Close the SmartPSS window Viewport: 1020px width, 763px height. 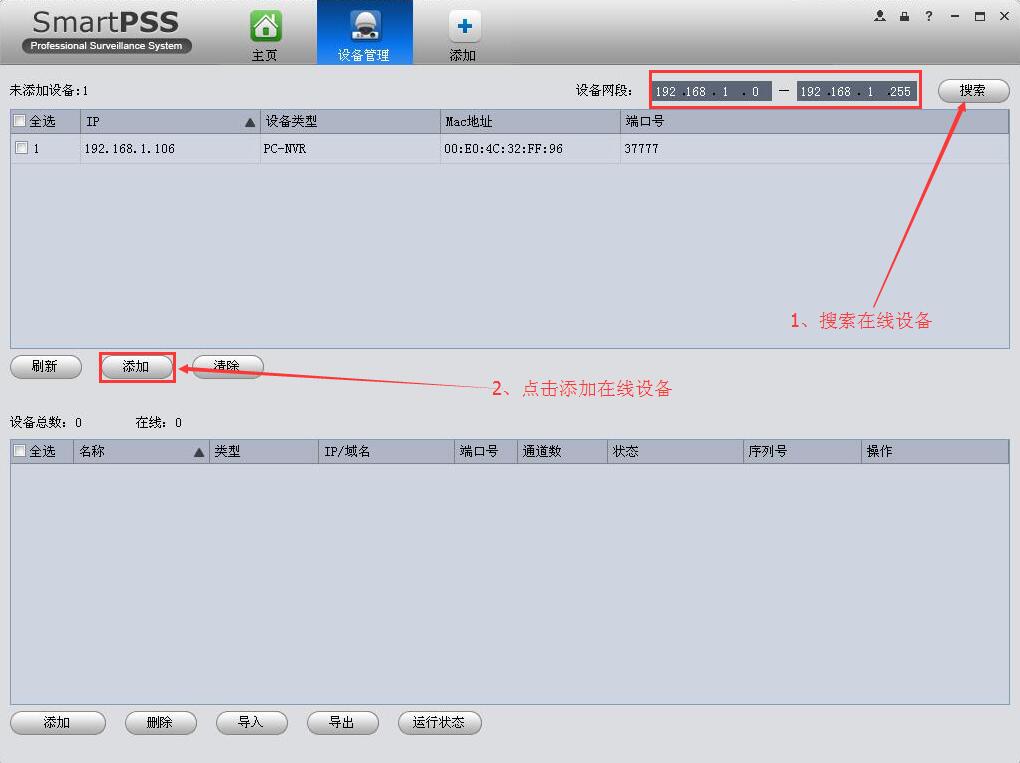pos(1004,16)
